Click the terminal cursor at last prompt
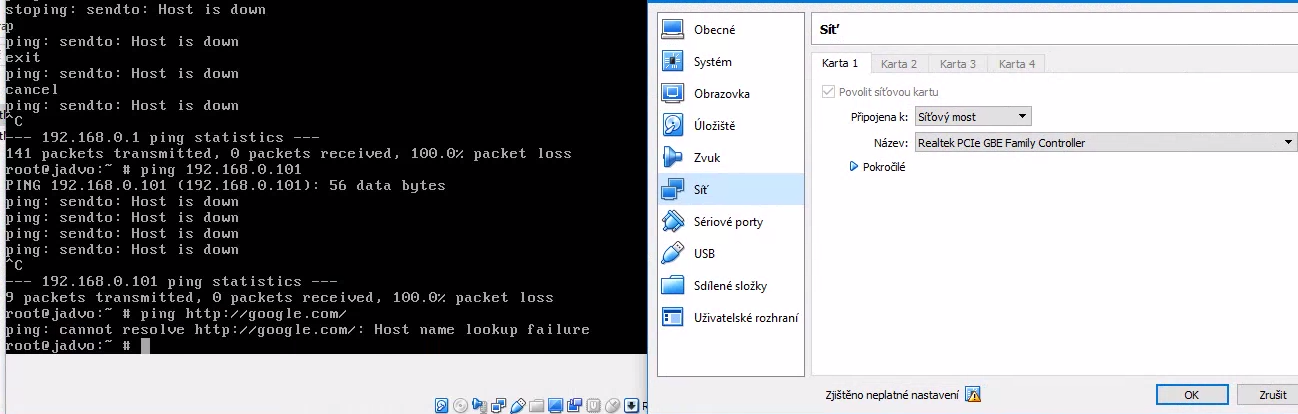This screenshot has height=414, width=1298. coord(145,345)
